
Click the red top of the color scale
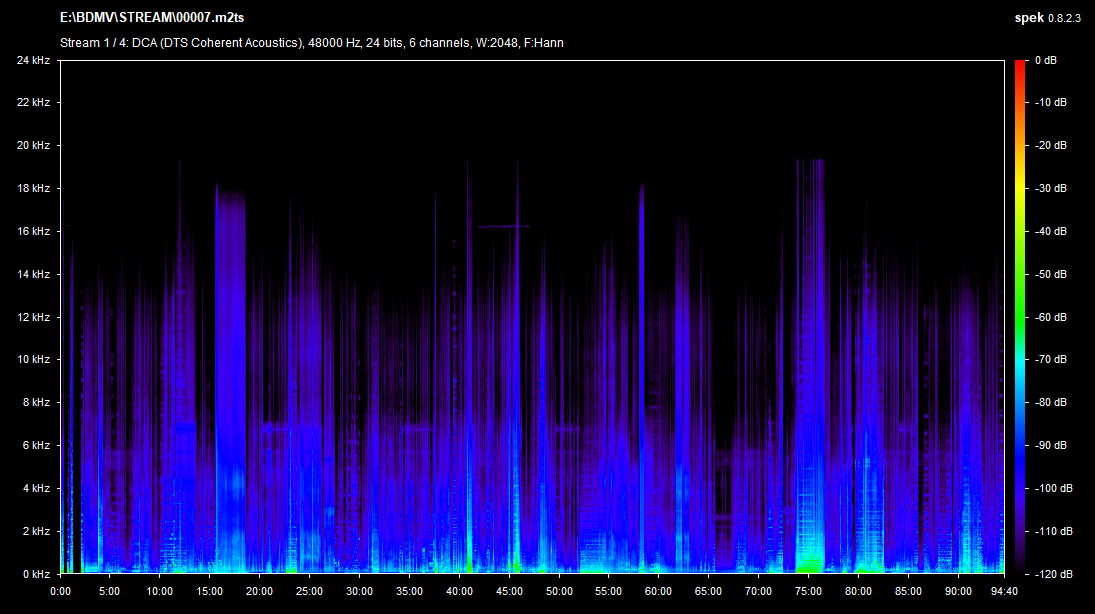click(x=1020, y=65)
